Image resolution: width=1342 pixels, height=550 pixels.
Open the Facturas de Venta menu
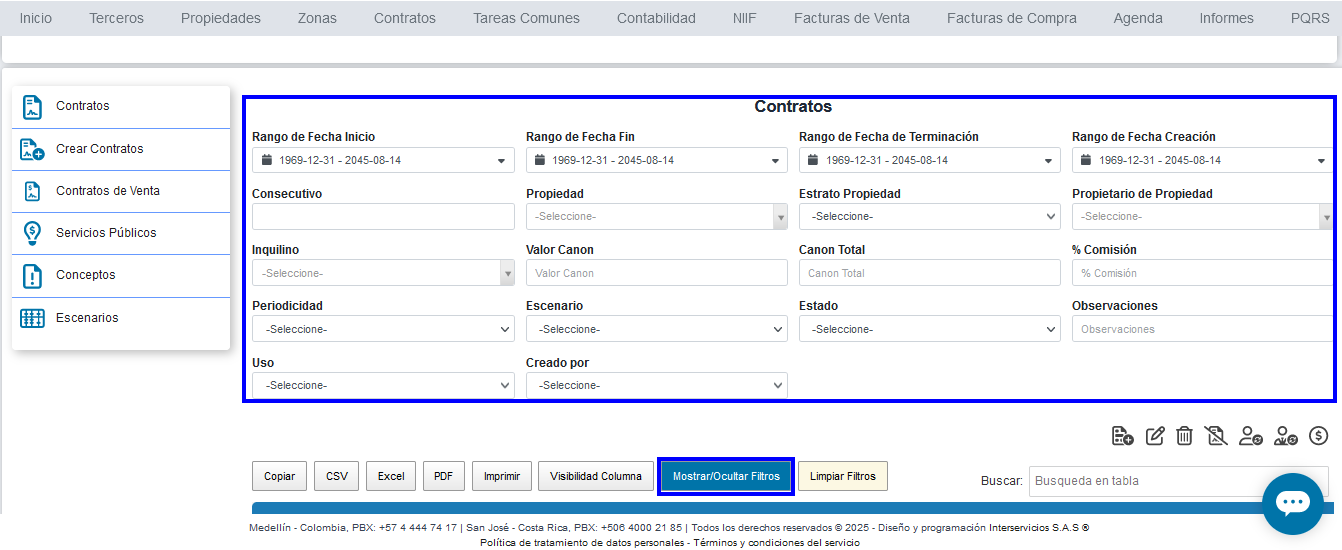pos(851,18)
